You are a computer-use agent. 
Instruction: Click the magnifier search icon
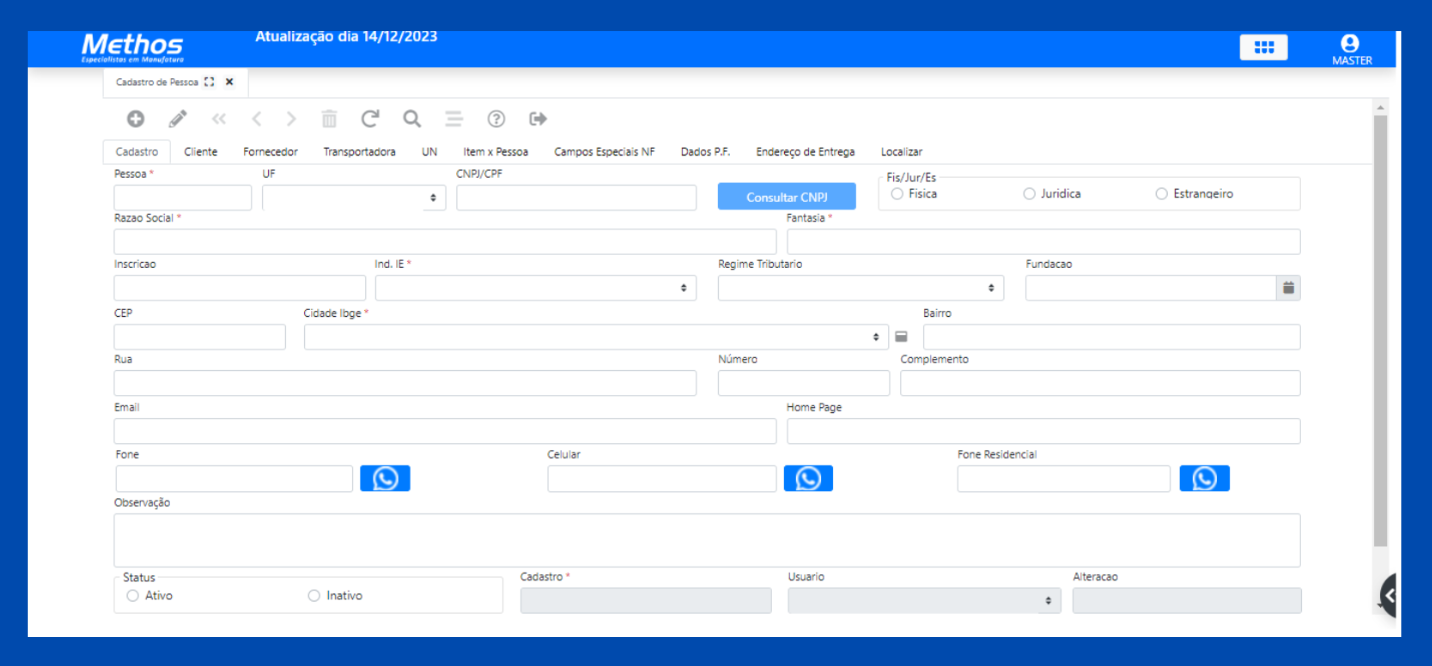pyautogui.click(x=412, y=119)
